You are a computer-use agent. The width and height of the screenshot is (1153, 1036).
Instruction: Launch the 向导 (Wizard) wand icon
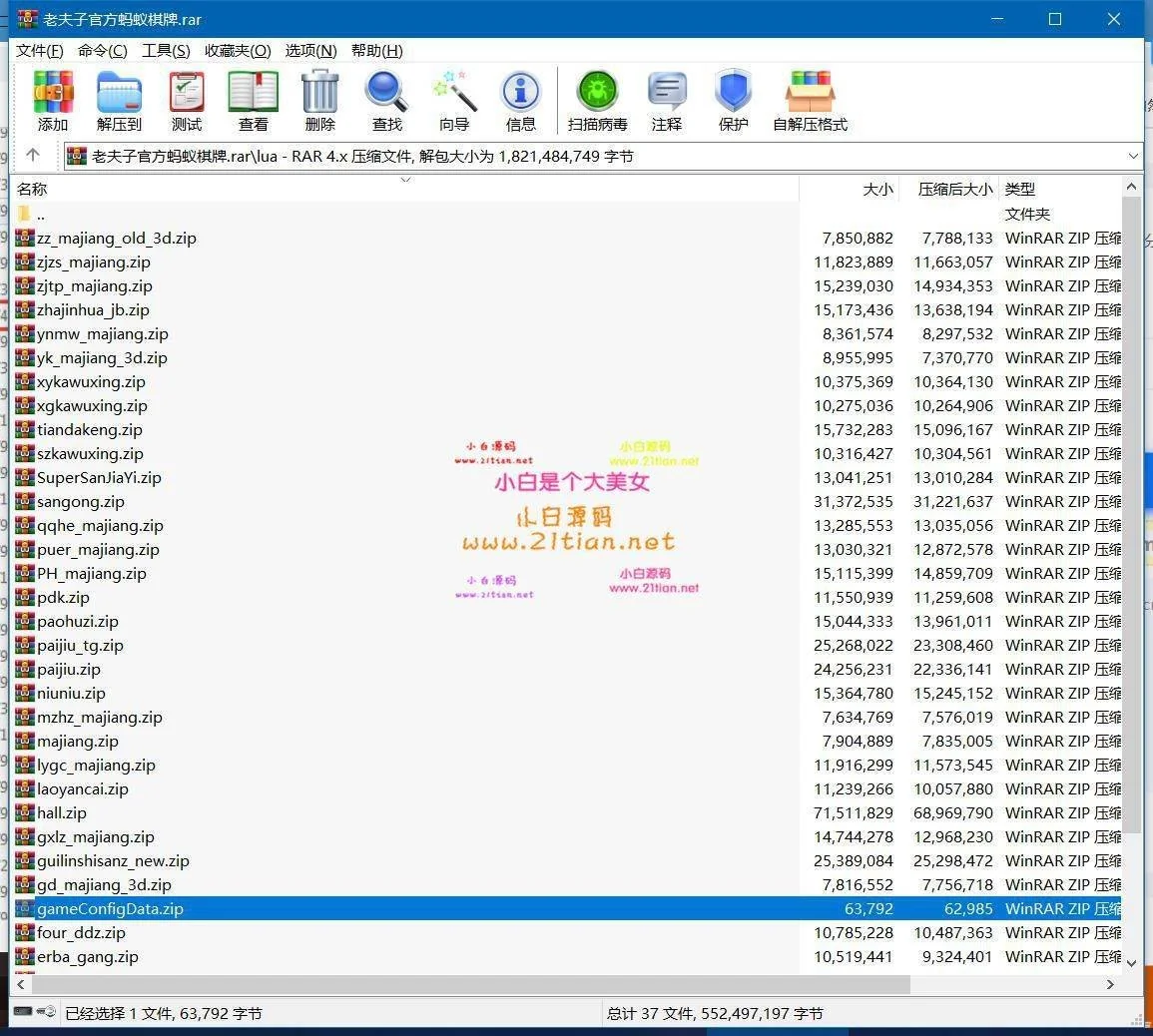pyautogui.click(x=454, y=101)
